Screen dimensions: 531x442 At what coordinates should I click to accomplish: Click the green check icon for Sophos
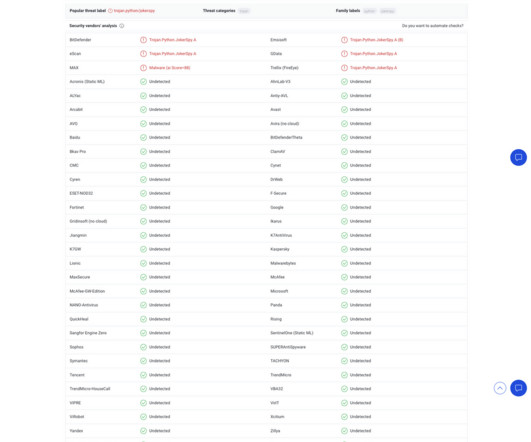143,347
